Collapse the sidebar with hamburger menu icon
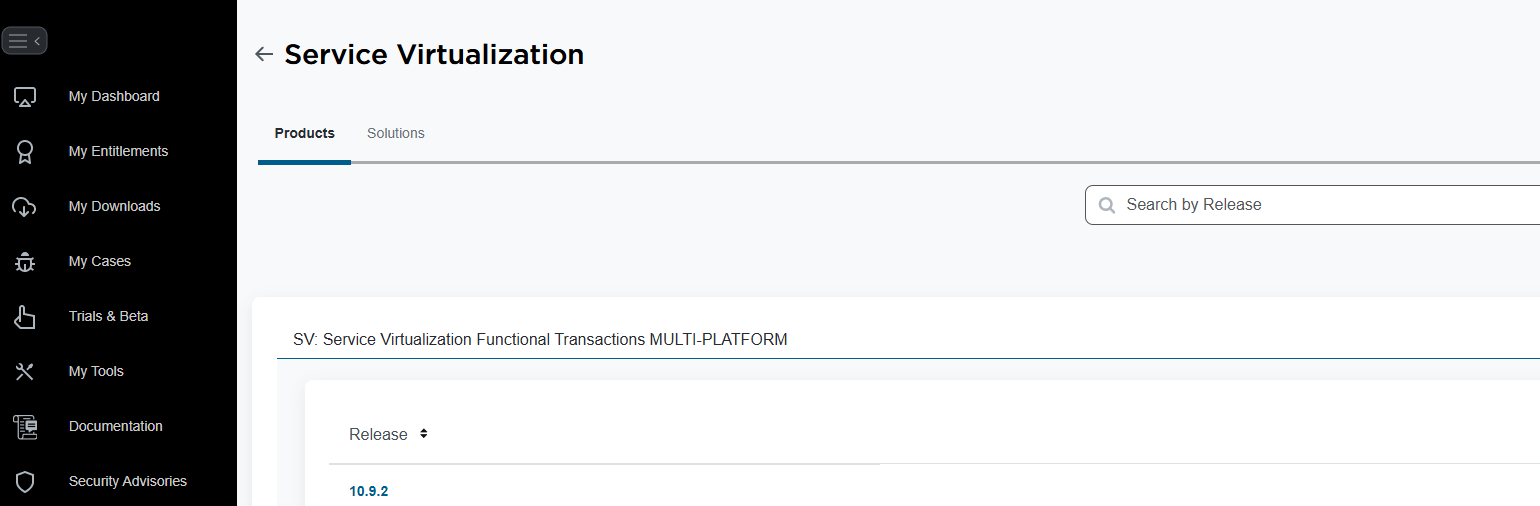The height and width of the screenshot is (506, 1540). [x=24, y=41]
